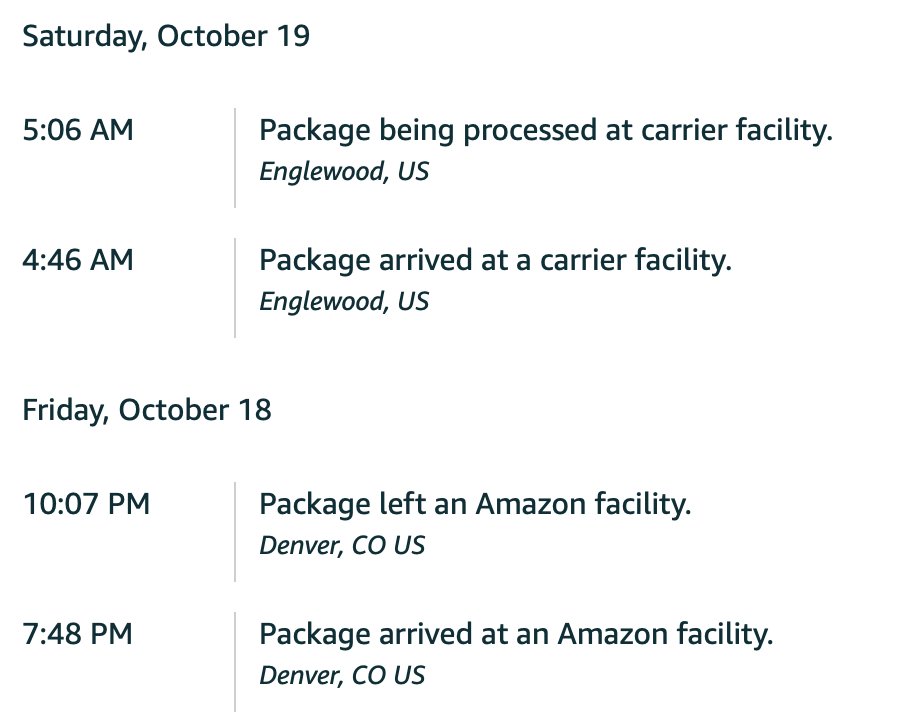Image resolution: width=920 pixels, height=716 pixels.
Task: Click the 5:06 AM timestamp
Action: tap(78, 130)
